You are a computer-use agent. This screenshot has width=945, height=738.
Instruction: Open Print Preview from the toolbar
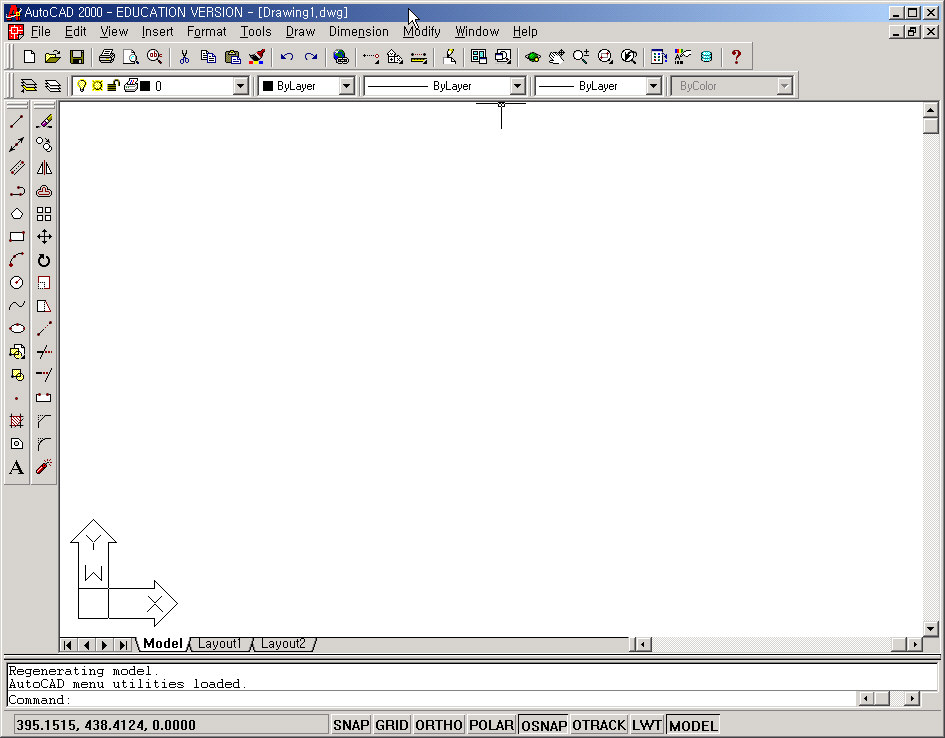(131, 57)
